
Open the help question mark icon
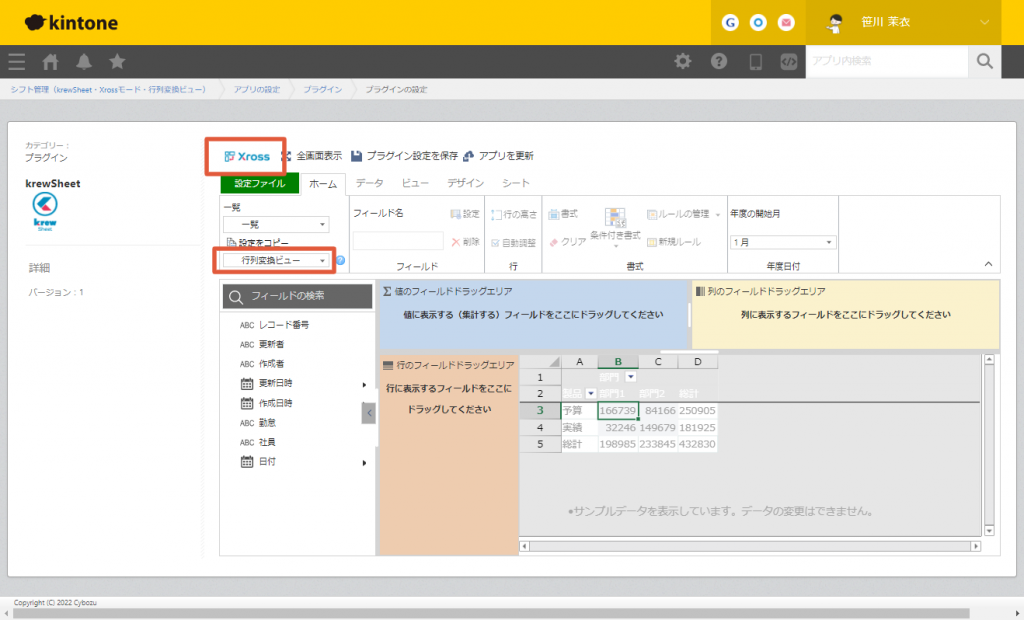pyautogui.click(x=719, y=61)
